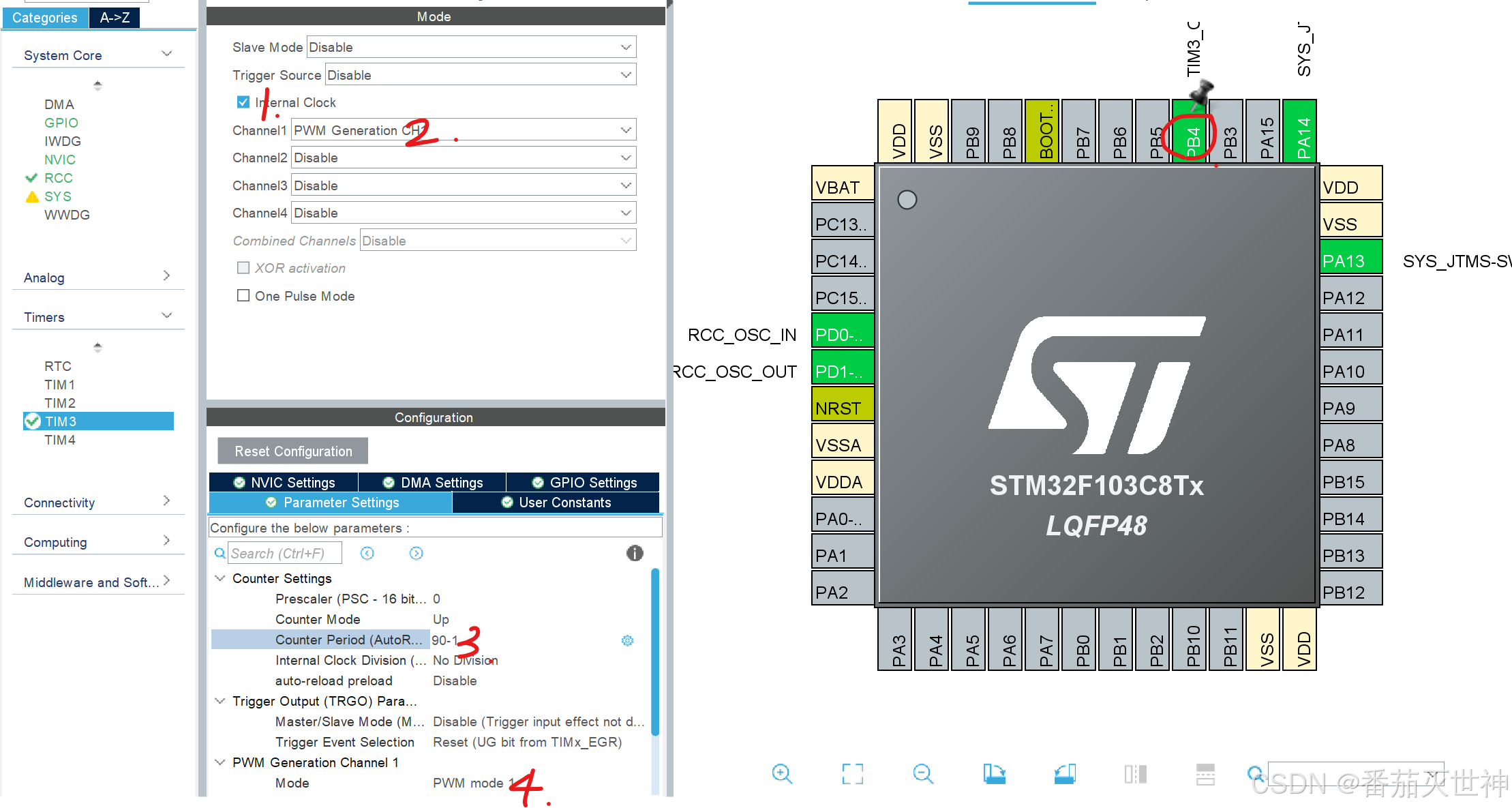1512x808 pixels.
Task: Switch to the GPIO Settings tab
Action: click(584, 483)
